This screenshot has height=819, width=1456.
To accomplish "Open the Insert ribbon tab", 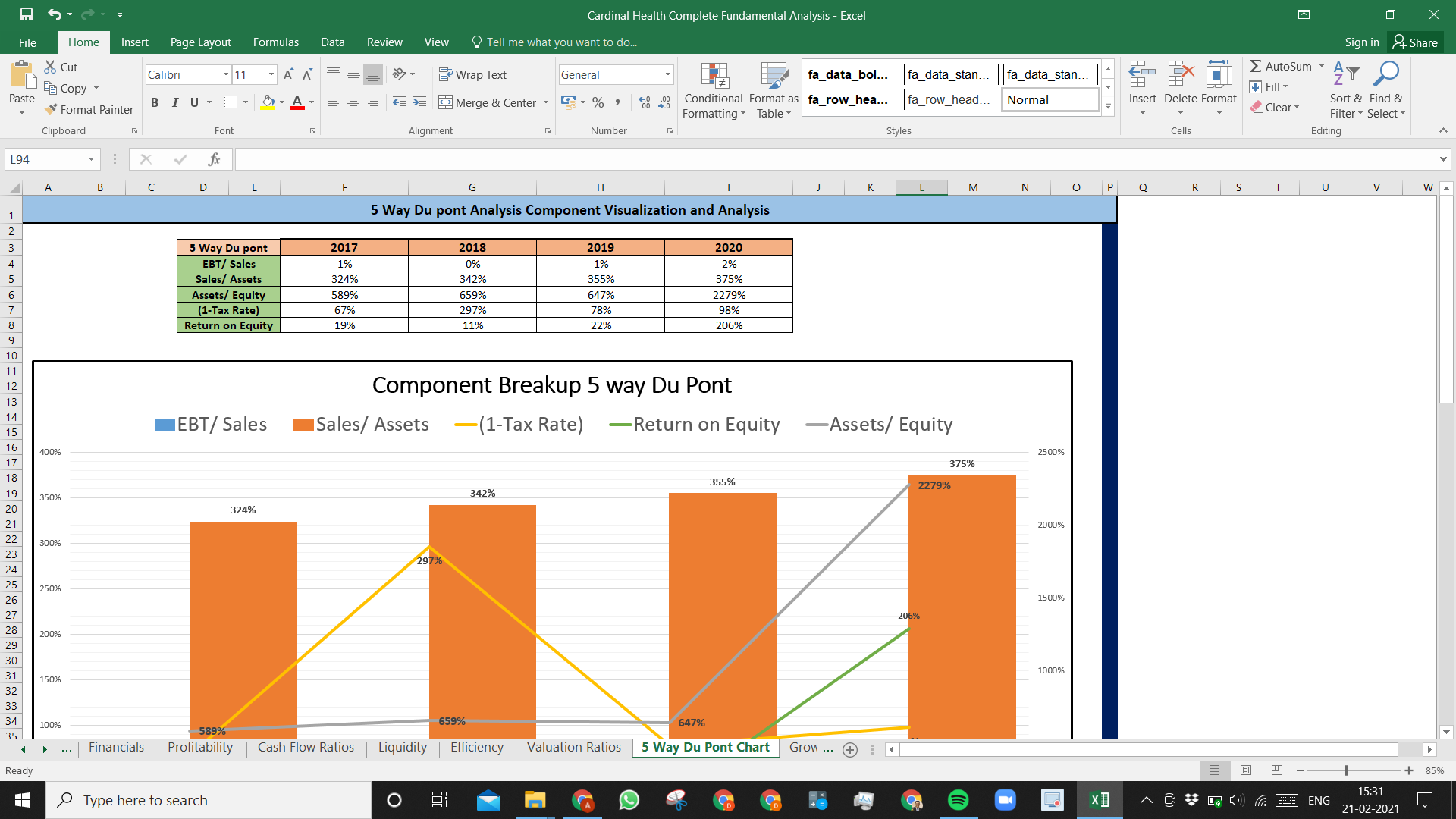I will [134, 42].
